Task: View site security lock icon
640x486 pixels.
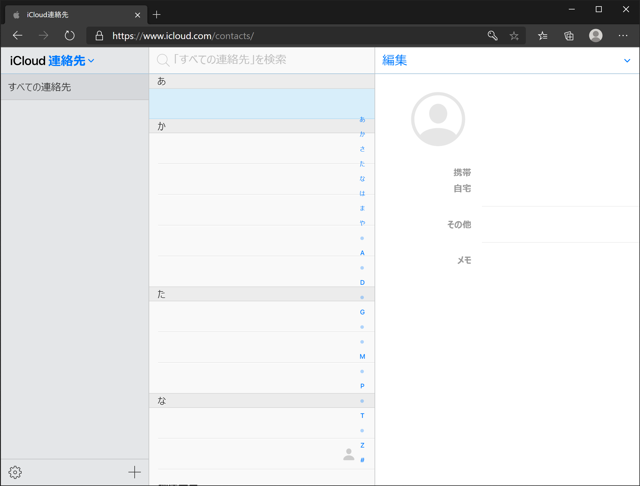Action: 99,36
